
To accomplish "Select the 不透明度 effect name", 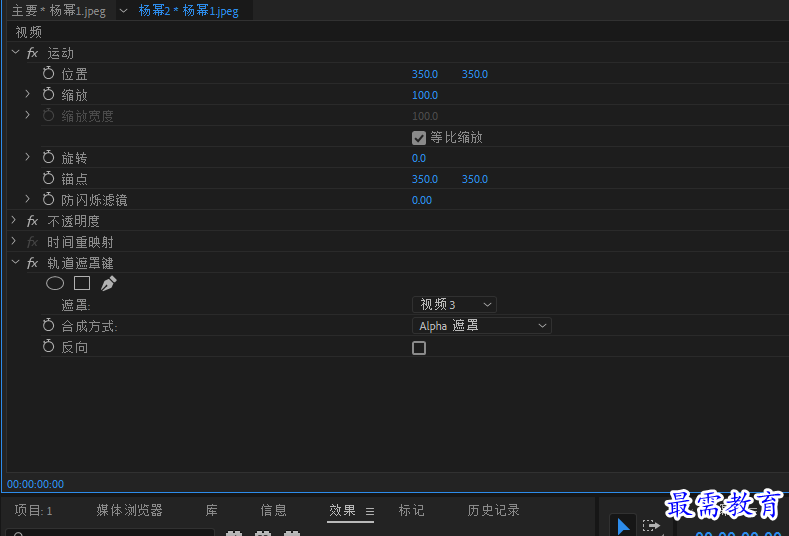I will tap(73, 221).
